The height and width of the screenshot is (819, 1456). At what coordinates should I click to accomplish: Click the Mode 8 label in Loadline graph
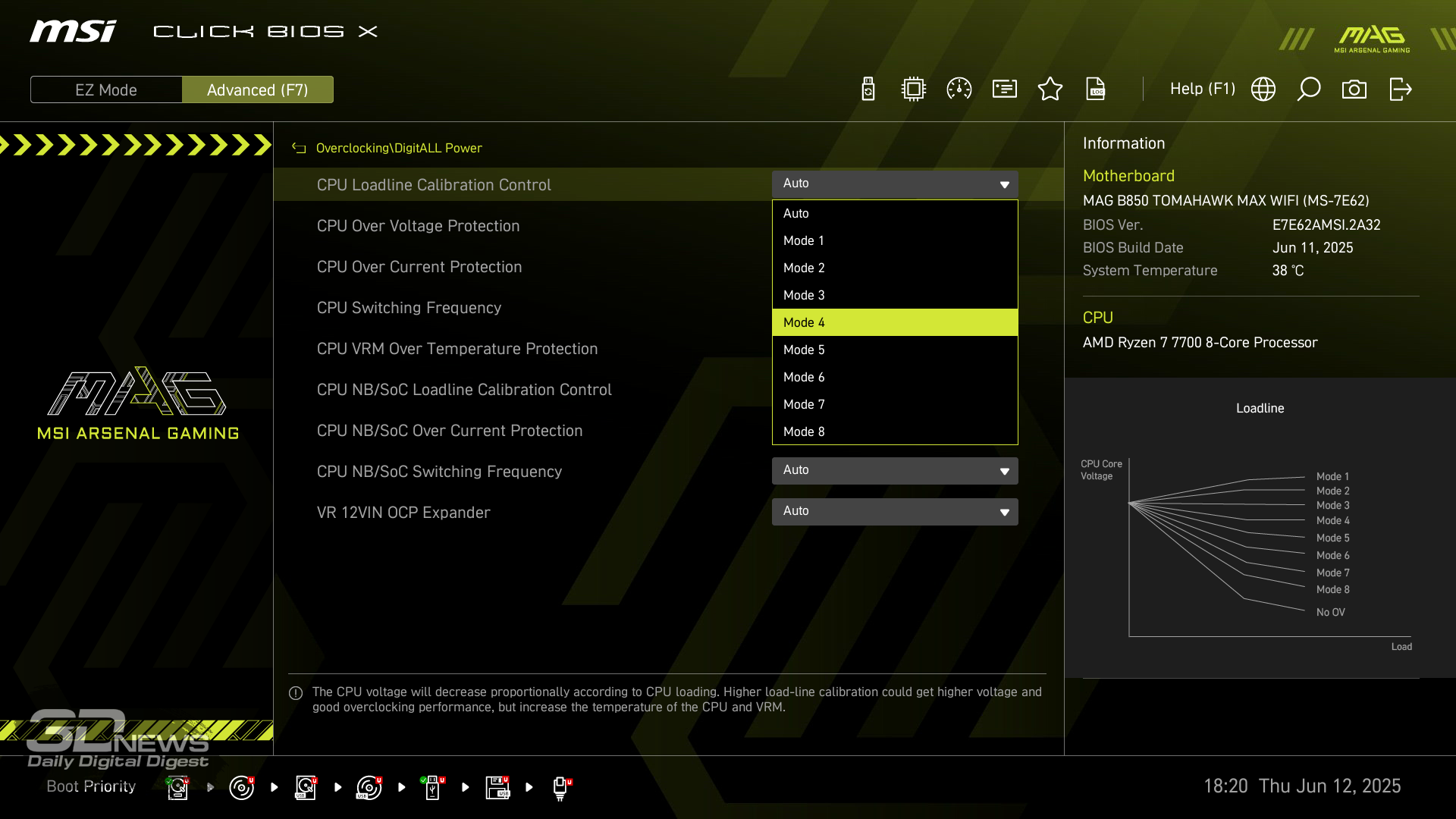(x=1332, y=589)
